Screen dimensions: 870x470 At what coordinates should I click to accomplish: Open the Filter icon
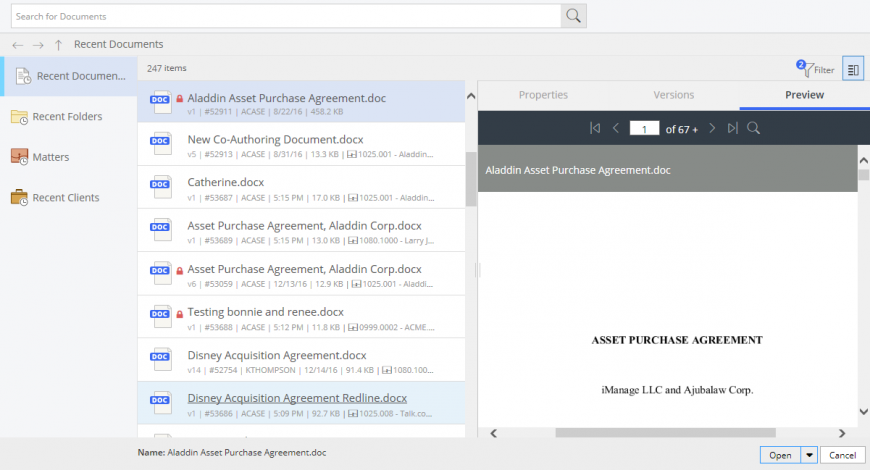816,69
